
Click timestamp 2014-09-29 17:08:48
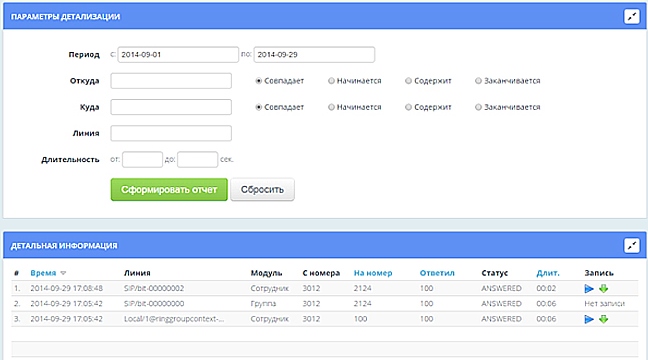pyautogui.click(x=67, y=288)
